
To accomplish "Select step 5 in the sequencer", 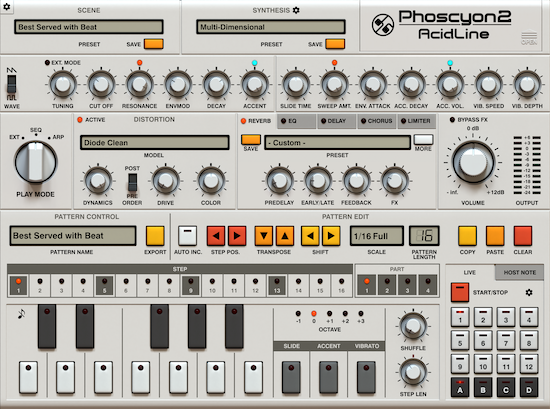I will [104, 286].
